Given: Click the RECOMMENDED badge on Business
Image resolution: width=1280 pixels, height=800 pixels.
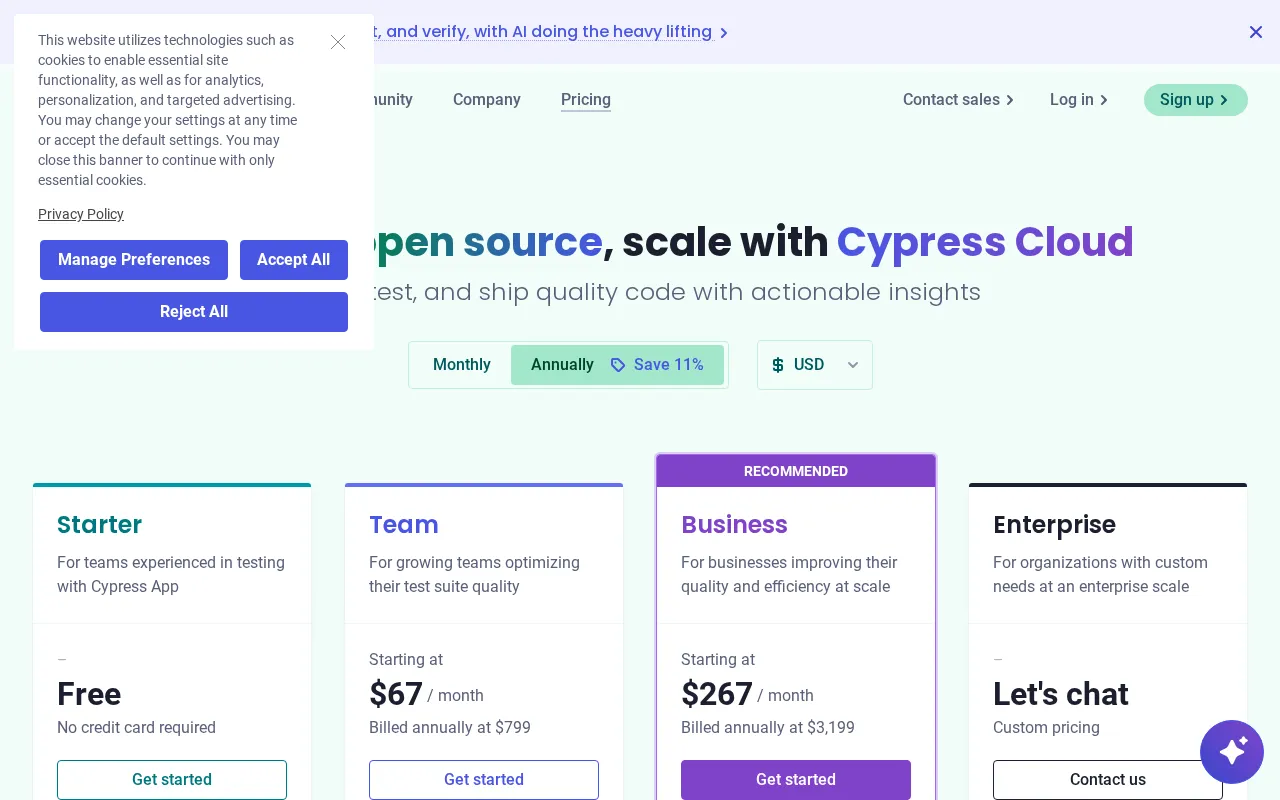Looking at the screenshot, I should (x=796, y=471).
